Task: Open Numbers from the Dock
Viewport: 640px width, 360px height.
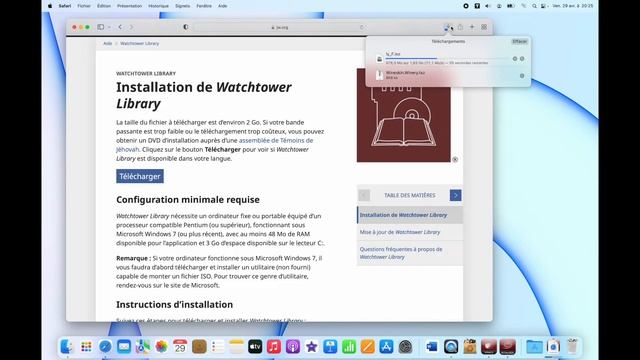Action: tap(349, 347)
